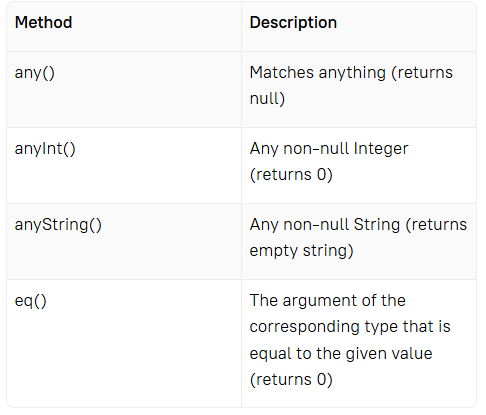Click 'empty string)' text in anyString() row
This screenshot has height=415, width=486.
[x=301, y=251]
